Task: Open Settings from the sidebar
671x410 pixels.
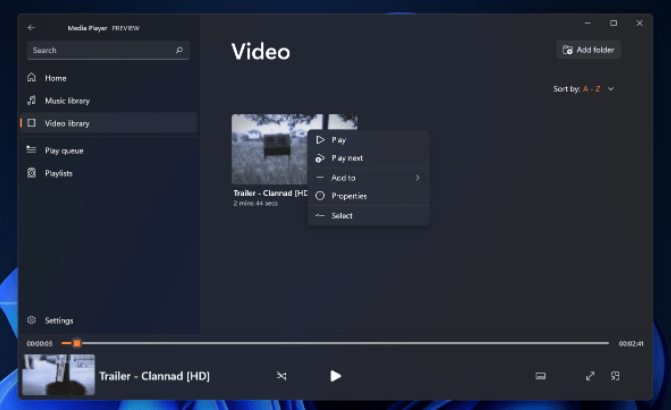Action: (108, 320)
